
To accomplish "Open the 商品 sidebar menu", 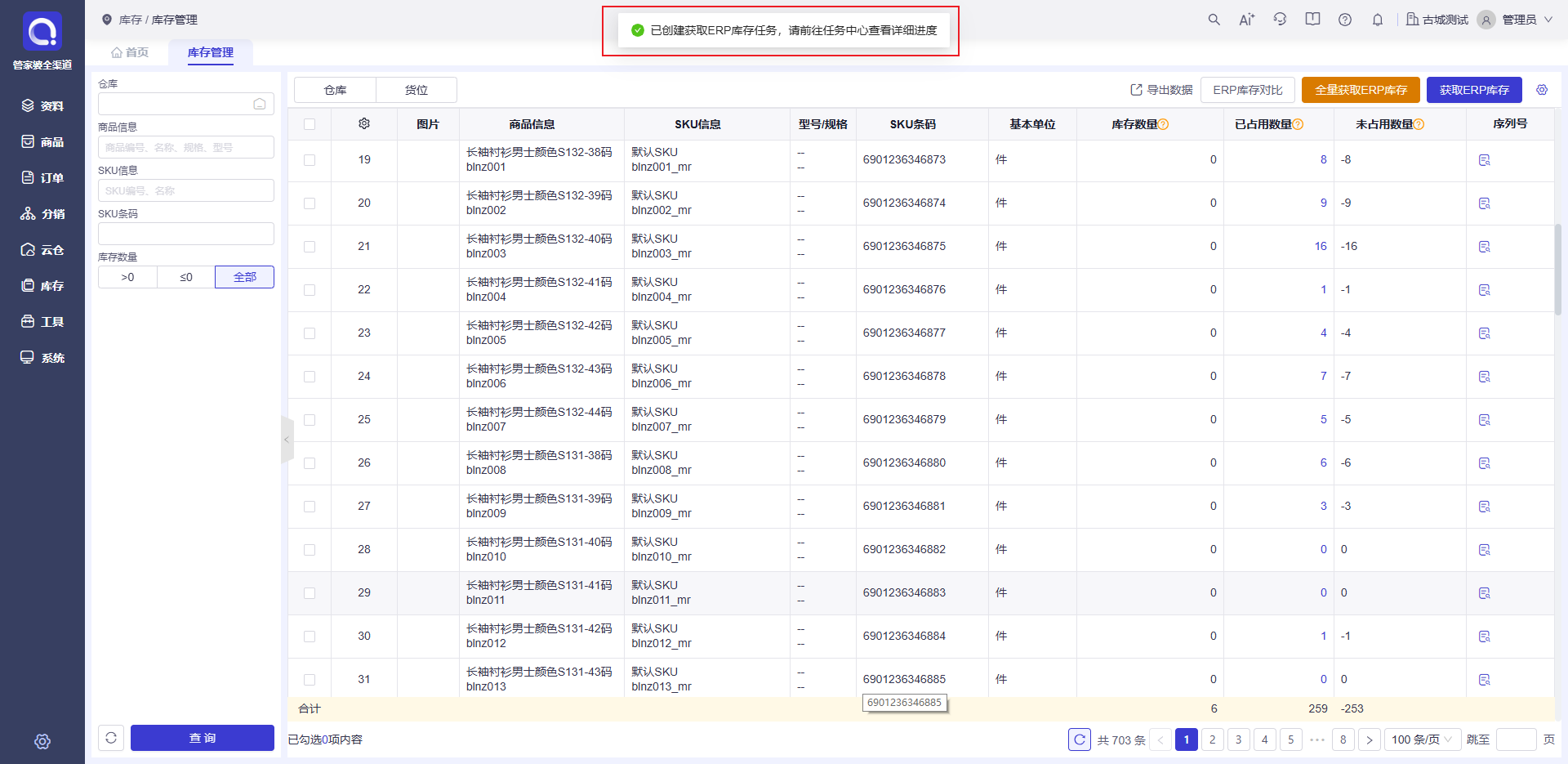I will point(42,141).
